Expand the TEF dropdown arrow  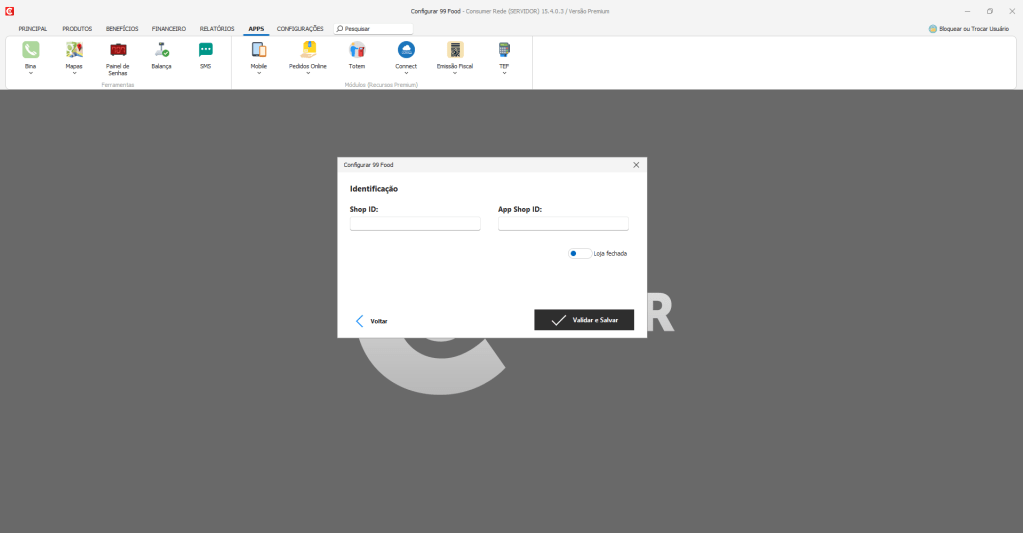(x=504, y=73)
